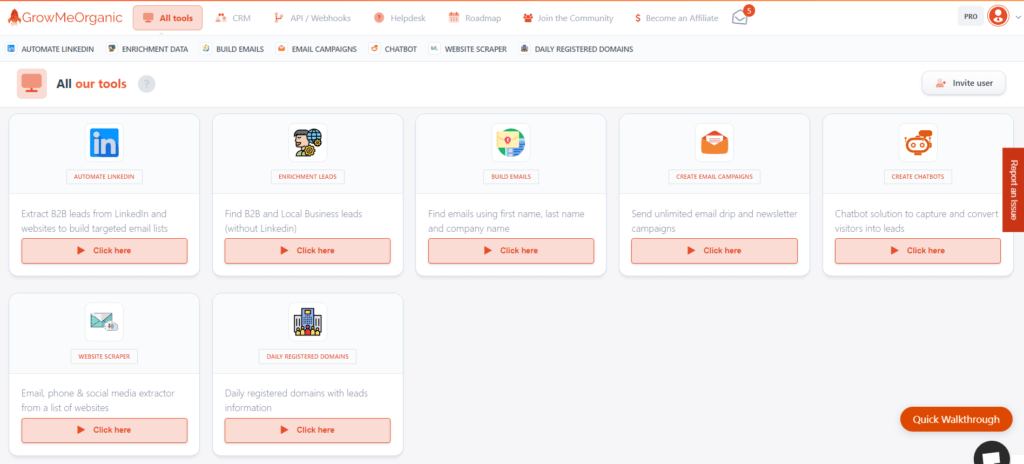1024x464 pixels.
Task: Click here button under Website Scraper
Action: click(x=104, y=430)
